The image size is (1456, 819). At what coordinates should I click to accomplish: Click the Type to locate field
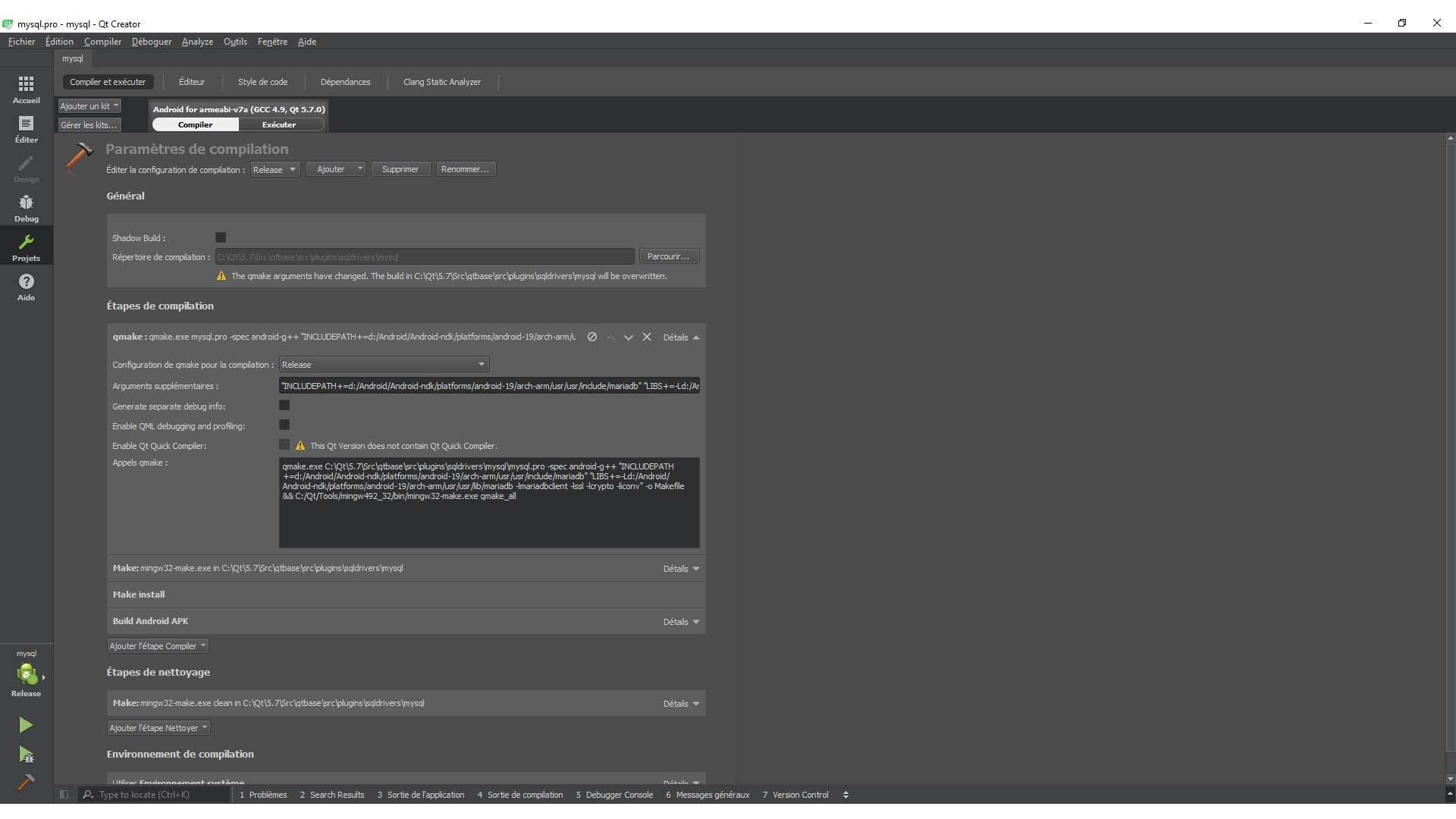(x=154, y=795)
